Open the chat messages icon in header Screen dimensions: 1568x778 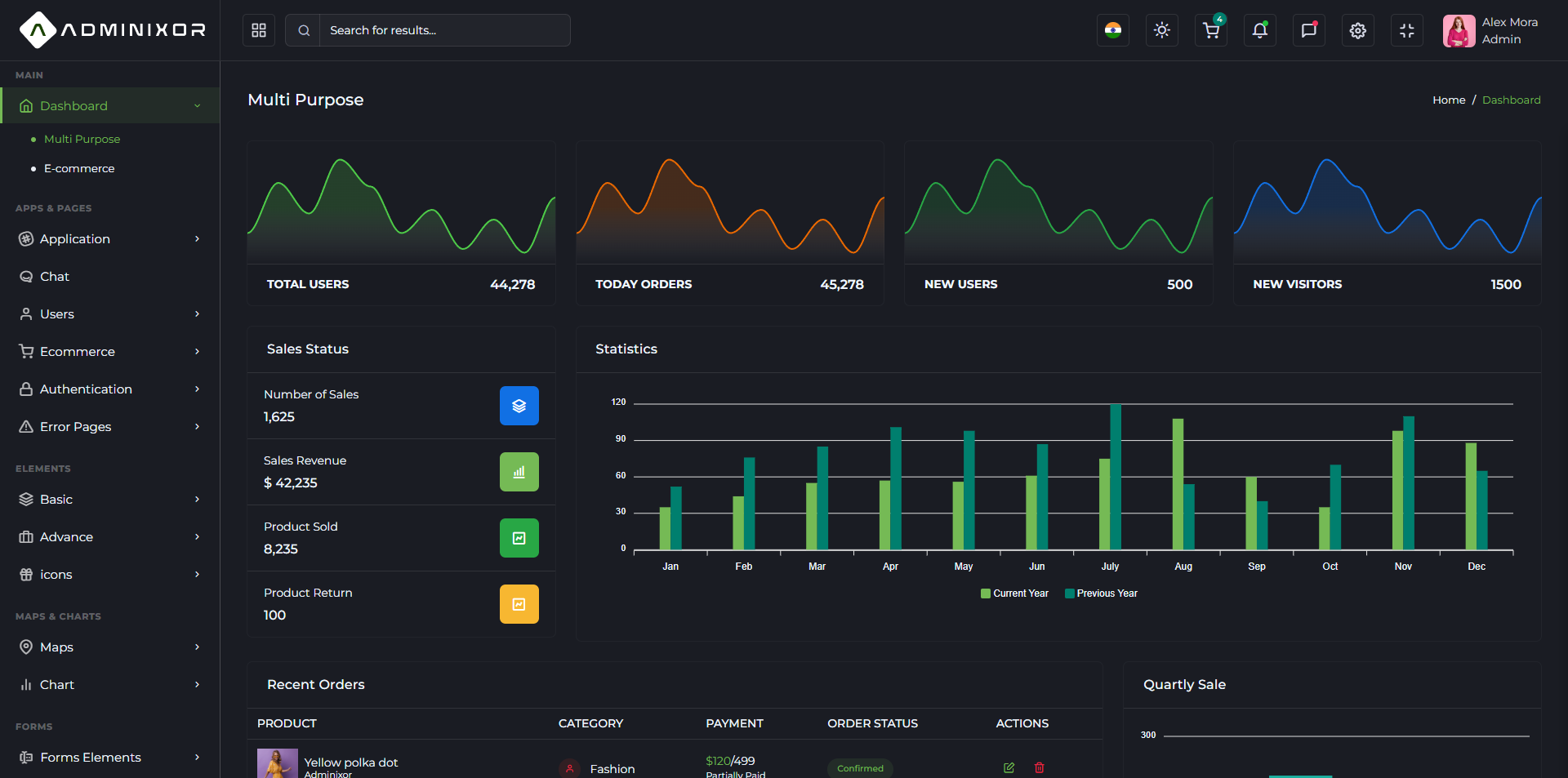[x=1309, y=30]
